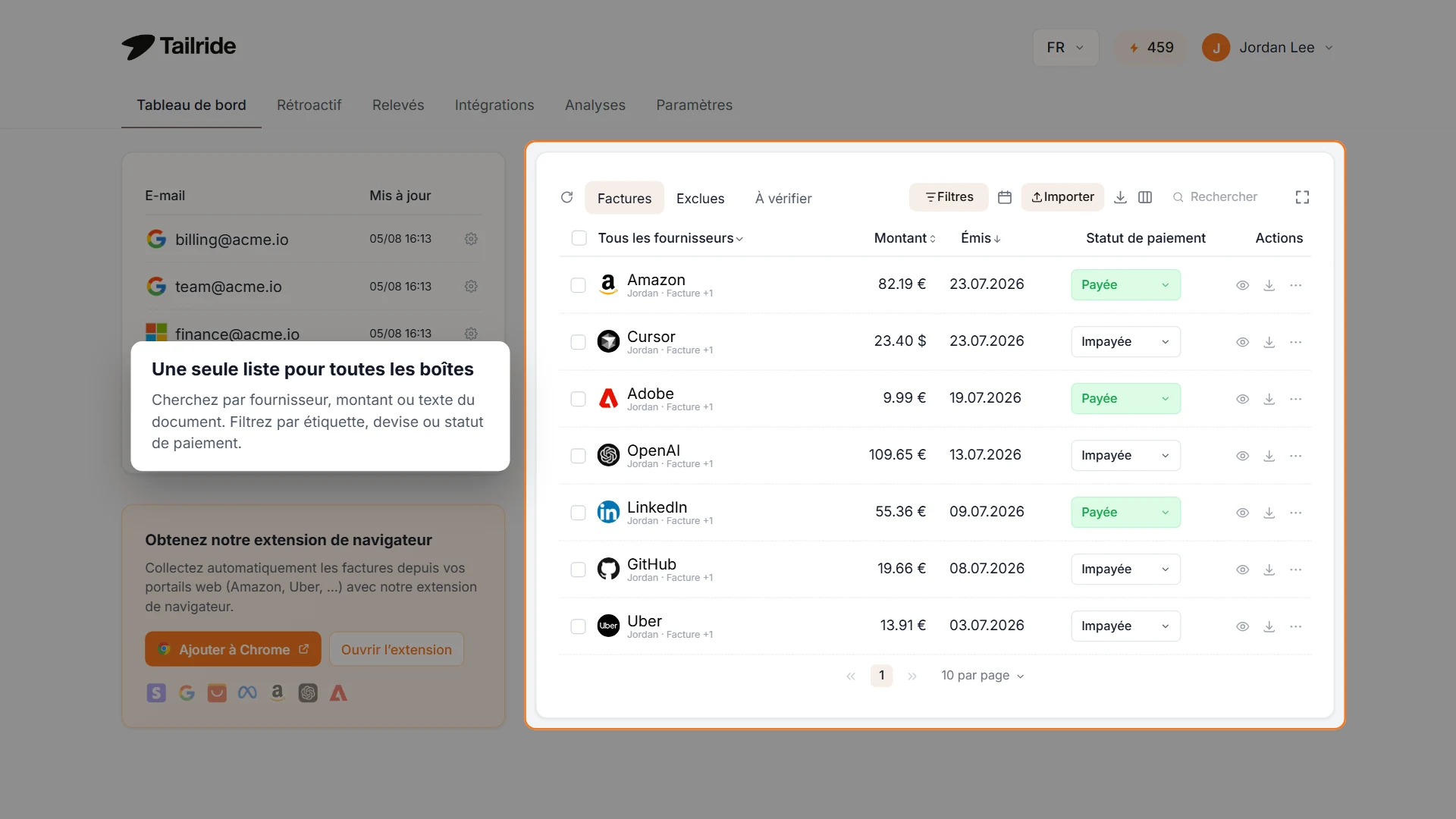This screenshot has width=1456, height=819.
Task: Open more actions for LinkedIn row
Action: click(1295, 513)
